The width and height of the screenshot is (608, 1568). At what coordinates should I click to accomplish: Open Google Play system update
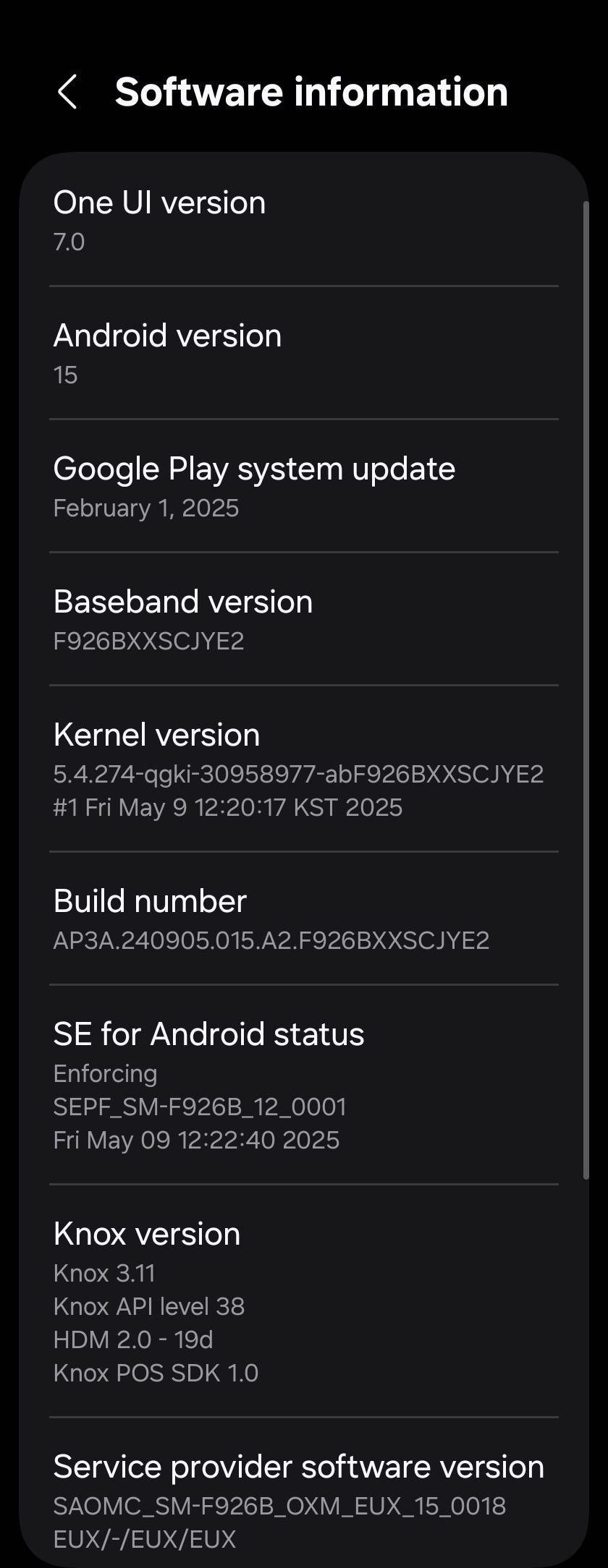pyautogui.click(x=254, y=469)
